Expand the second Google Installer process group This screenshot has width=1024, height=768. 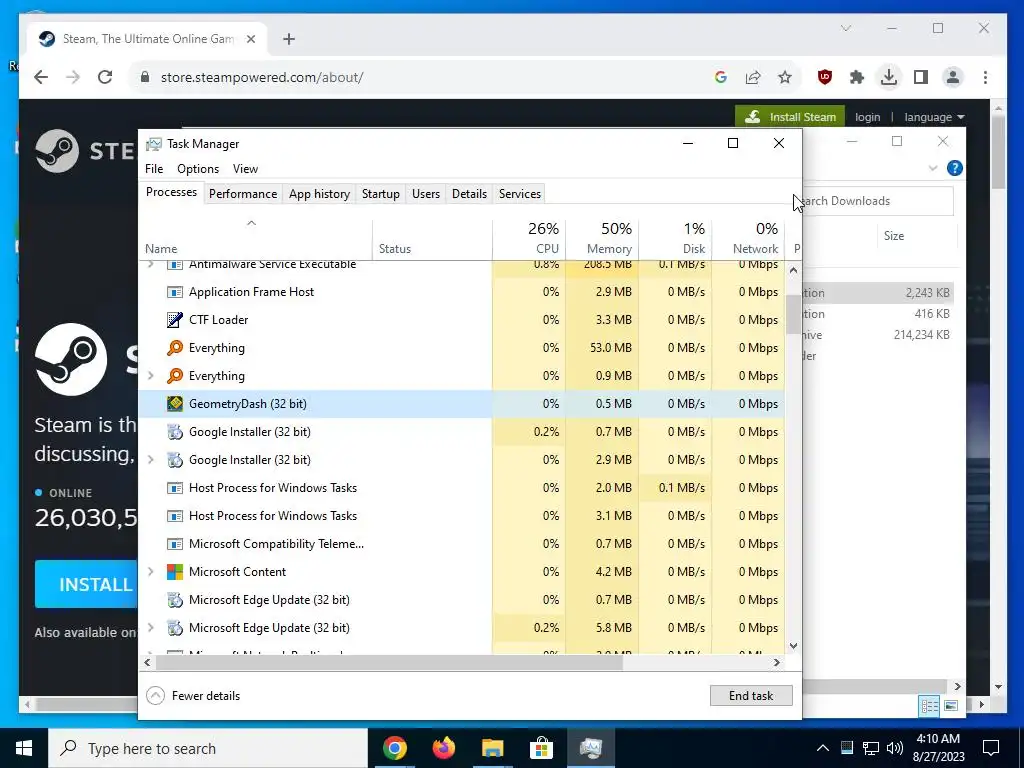151,460
